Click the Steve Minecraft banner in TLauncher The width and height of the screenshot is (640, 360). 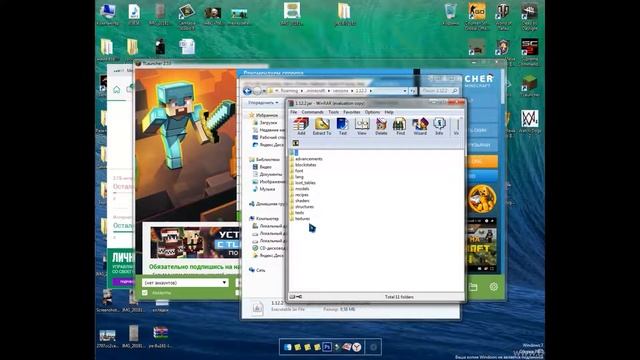click(x=187, y=145)
